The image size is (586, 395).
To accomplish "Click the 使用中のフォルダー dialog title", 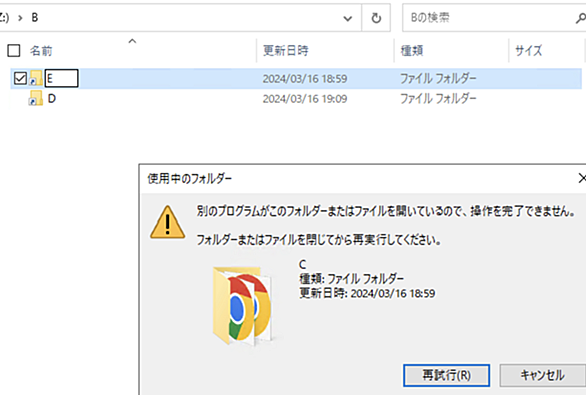I will pos(189,179).
